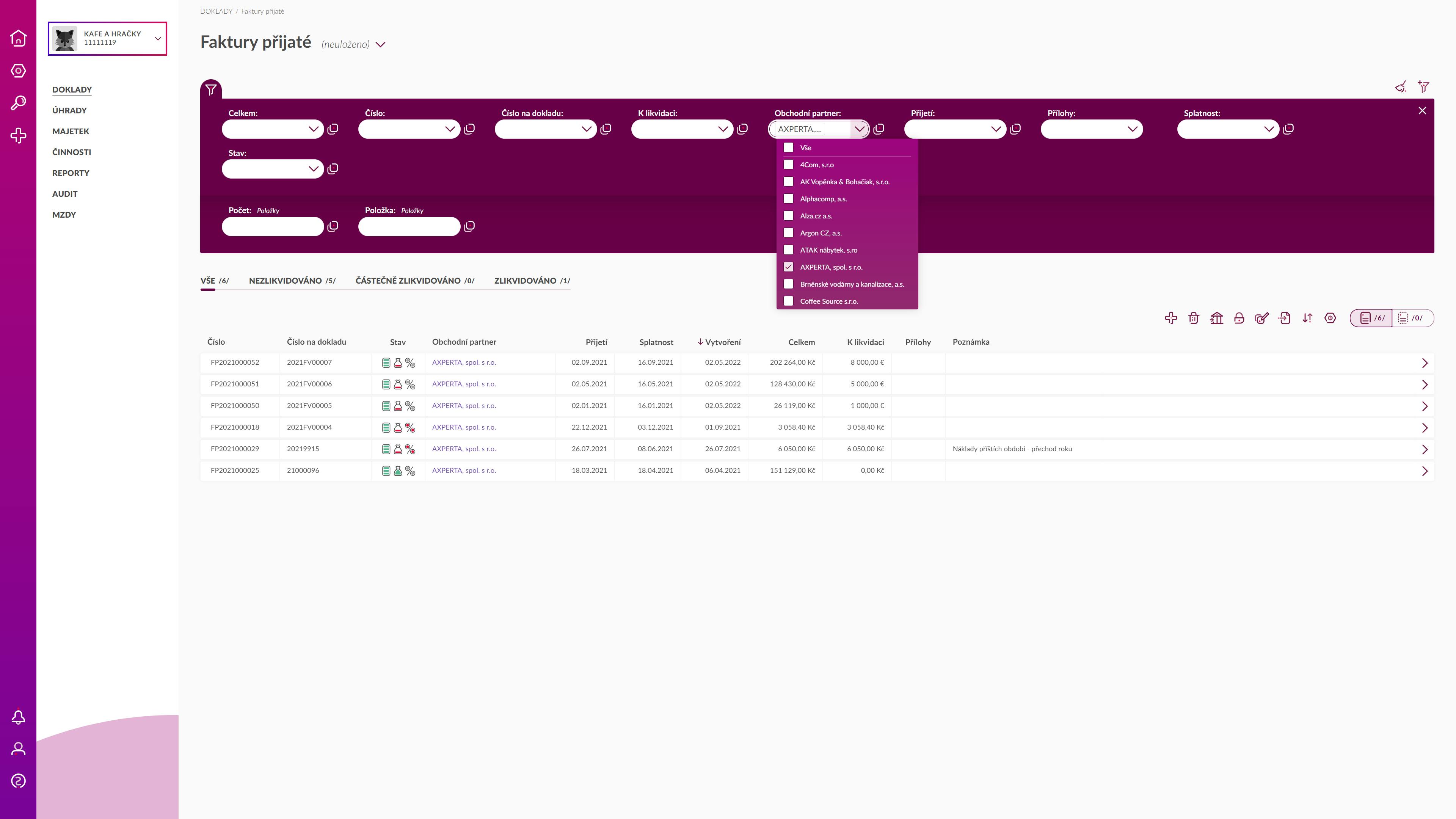Click copy icon next to Obchodní partner filter
1456x819 pixels.
(879, 129)
